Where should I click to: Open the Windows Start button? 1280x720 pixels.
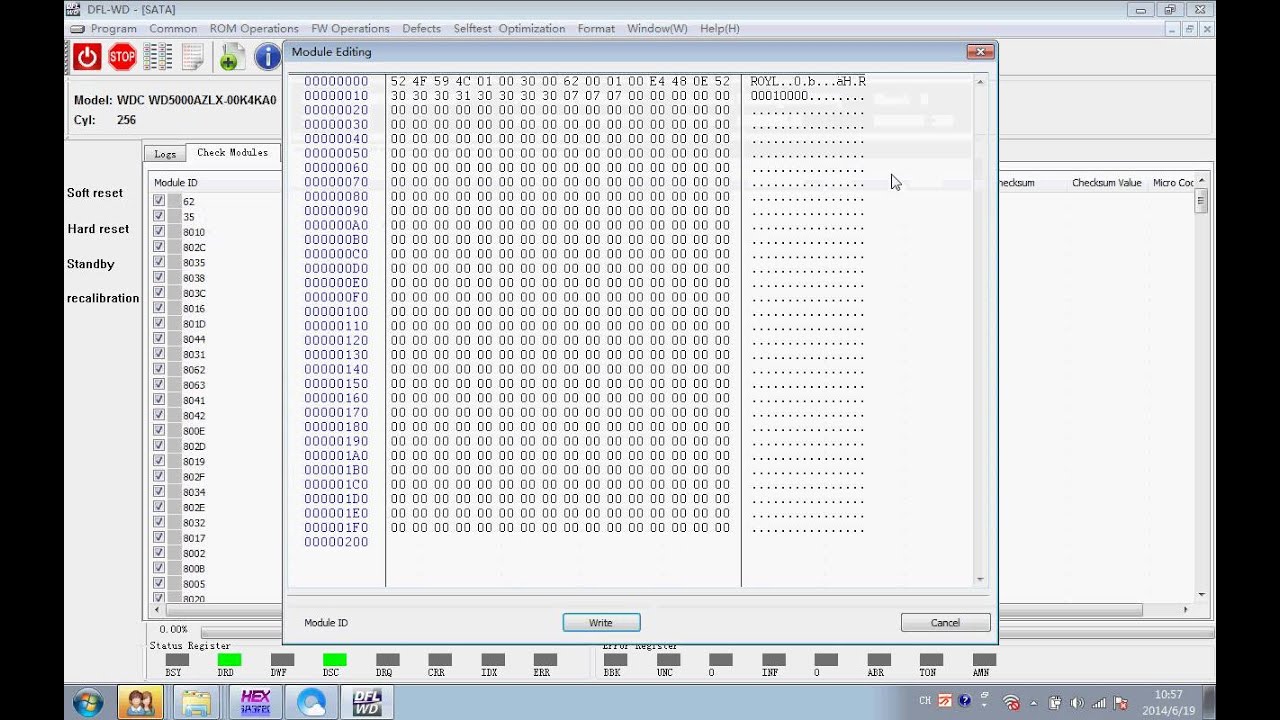pyautogui.click(x=87, y=702)
